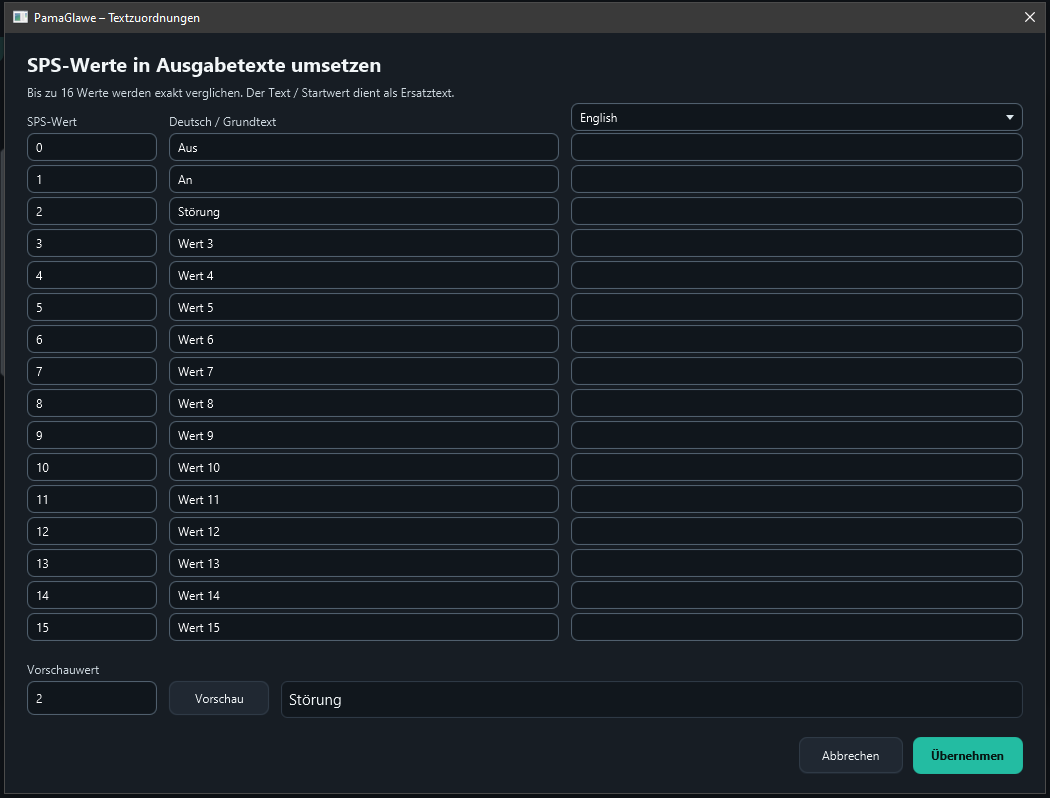Image resolution: width=1050 pixels, height=798 pixels.
Task: Select the Grundtext field 'Wert 8'
Action: pos(364,403)
